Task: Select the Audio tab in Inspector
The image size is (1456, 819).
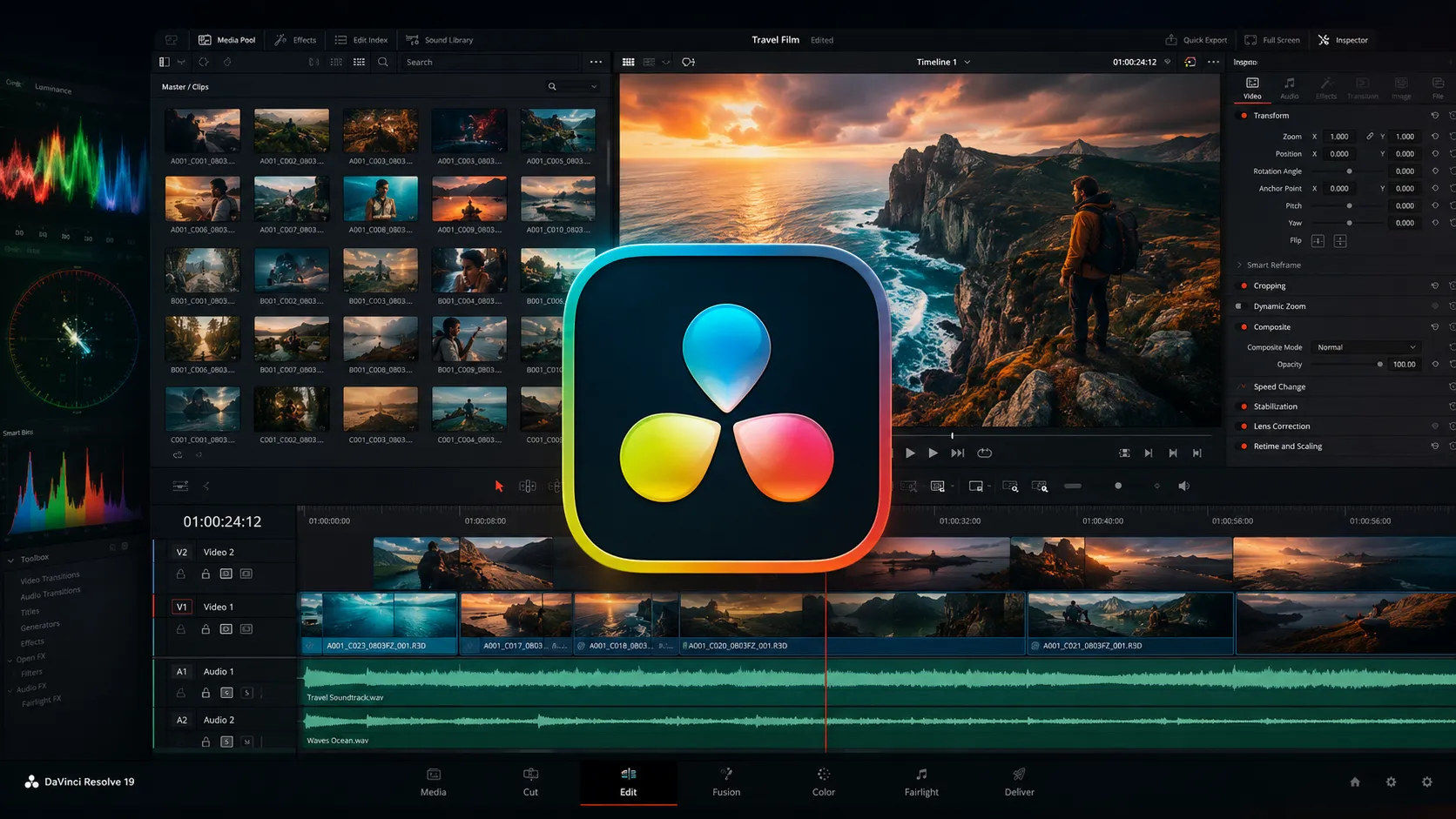Action: click(1289, 88)
